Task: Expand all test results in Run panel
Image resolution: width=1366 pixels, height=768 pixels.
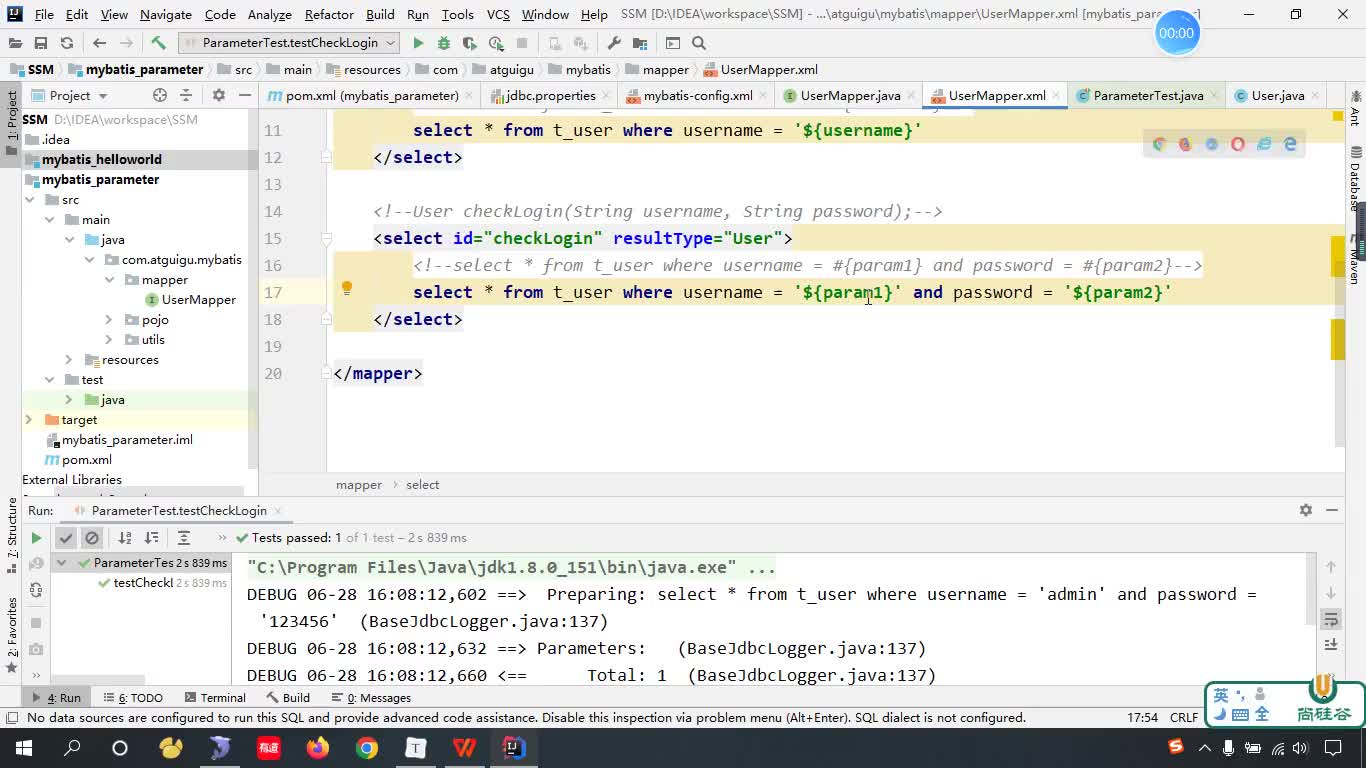Action: point(183,538)
